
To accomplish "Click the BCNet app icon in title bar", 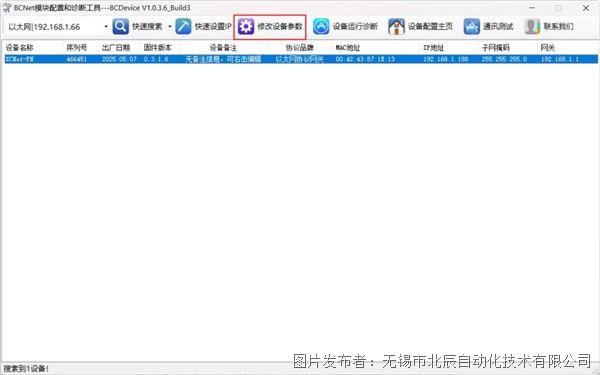I will point(7,8).
